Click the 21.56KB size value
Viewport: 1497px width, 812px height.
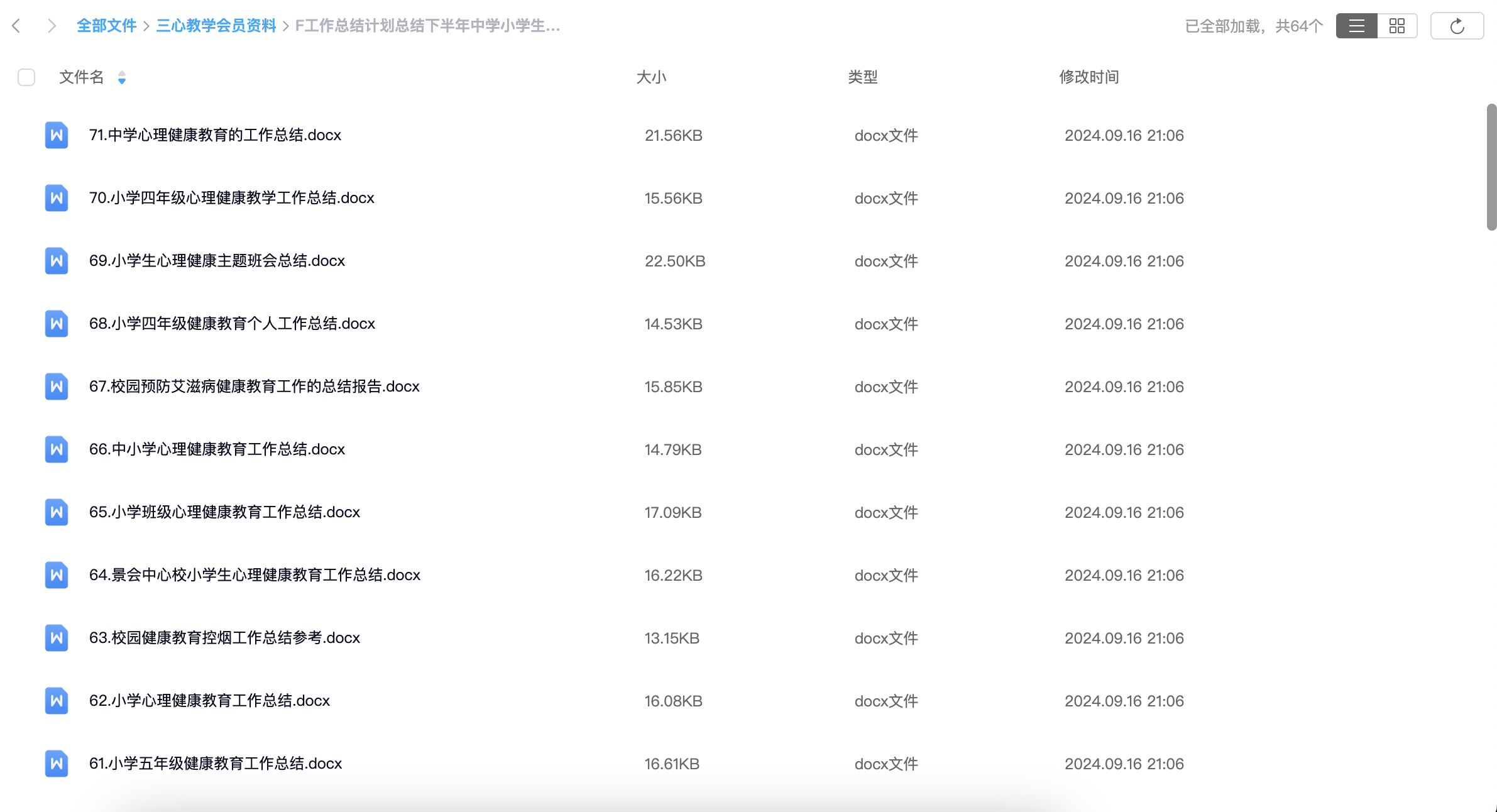(x=673, y=135)
